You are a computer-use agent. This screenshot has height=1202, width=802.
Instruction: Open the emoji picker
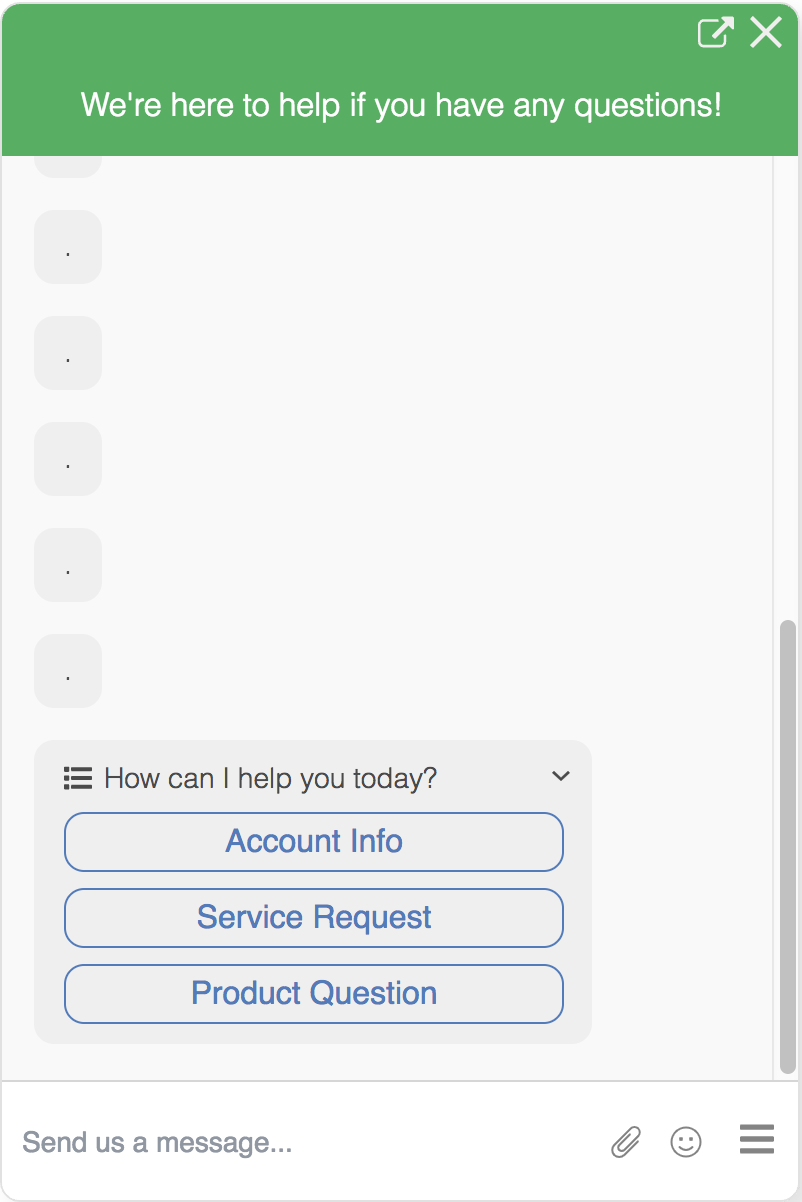[x=686, y=1142]
